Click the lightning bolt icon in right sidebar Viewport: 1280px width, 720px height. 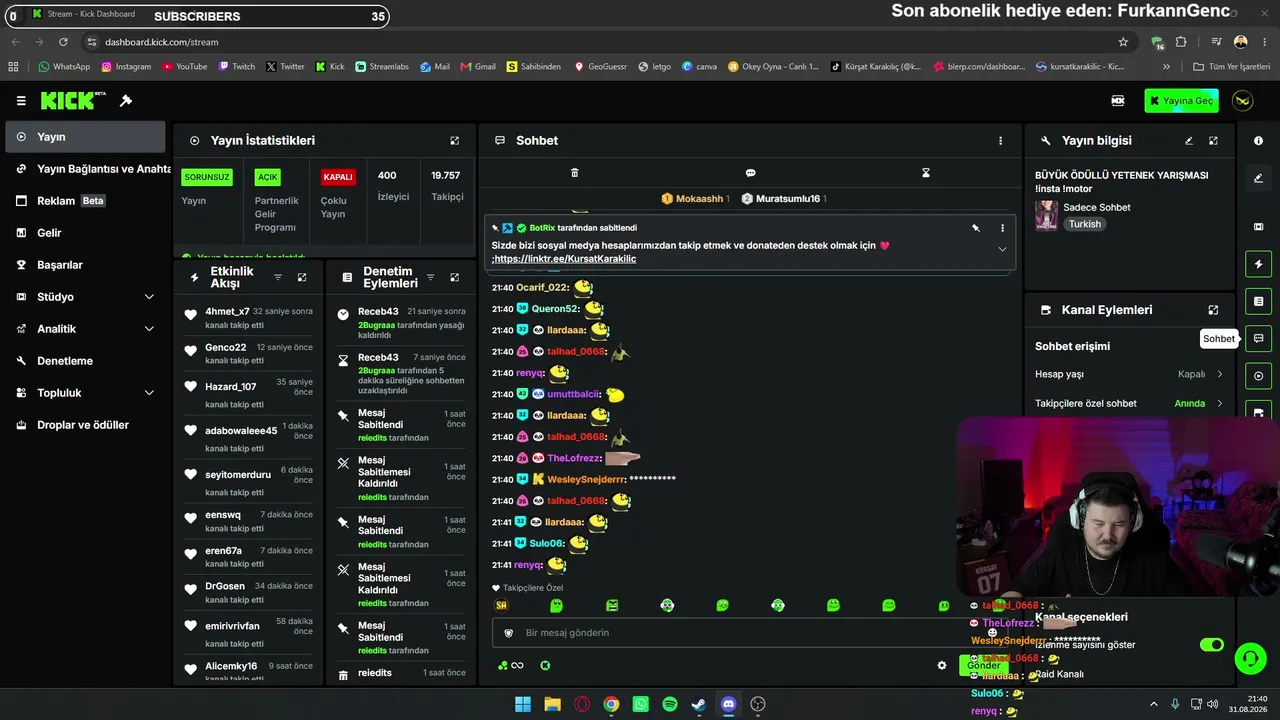(1258, 265)
